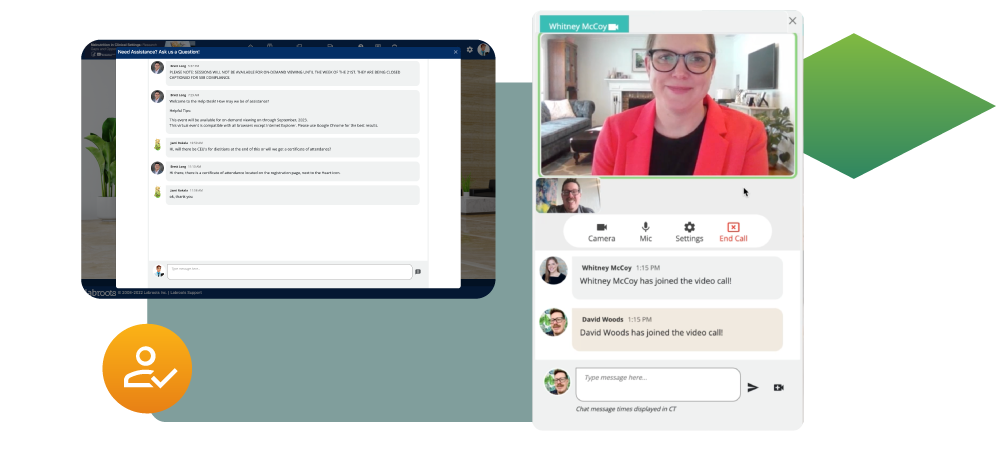The width and height of the screenshot is (1001, 450).
Task: Click Whitney McCoy's main video feed
Action: coord(668,105)
